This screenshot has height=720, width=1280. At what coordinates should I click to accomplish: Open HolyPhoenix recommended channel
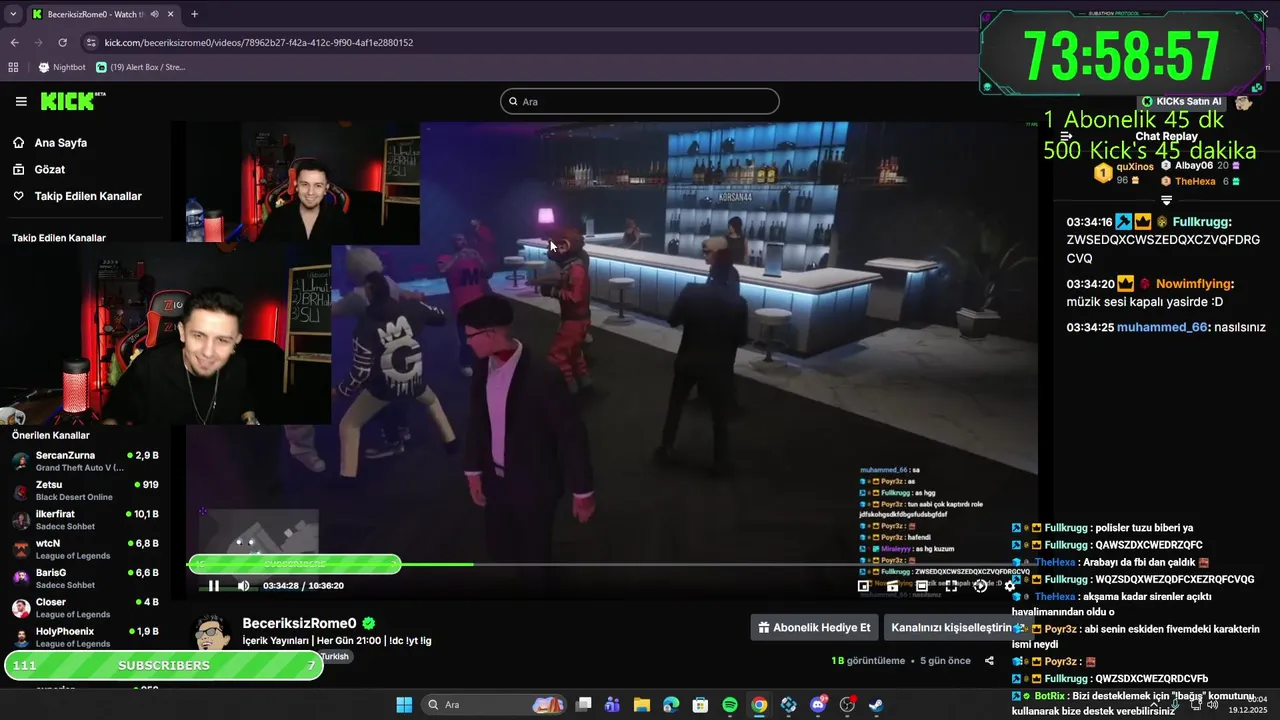[86, 637]
